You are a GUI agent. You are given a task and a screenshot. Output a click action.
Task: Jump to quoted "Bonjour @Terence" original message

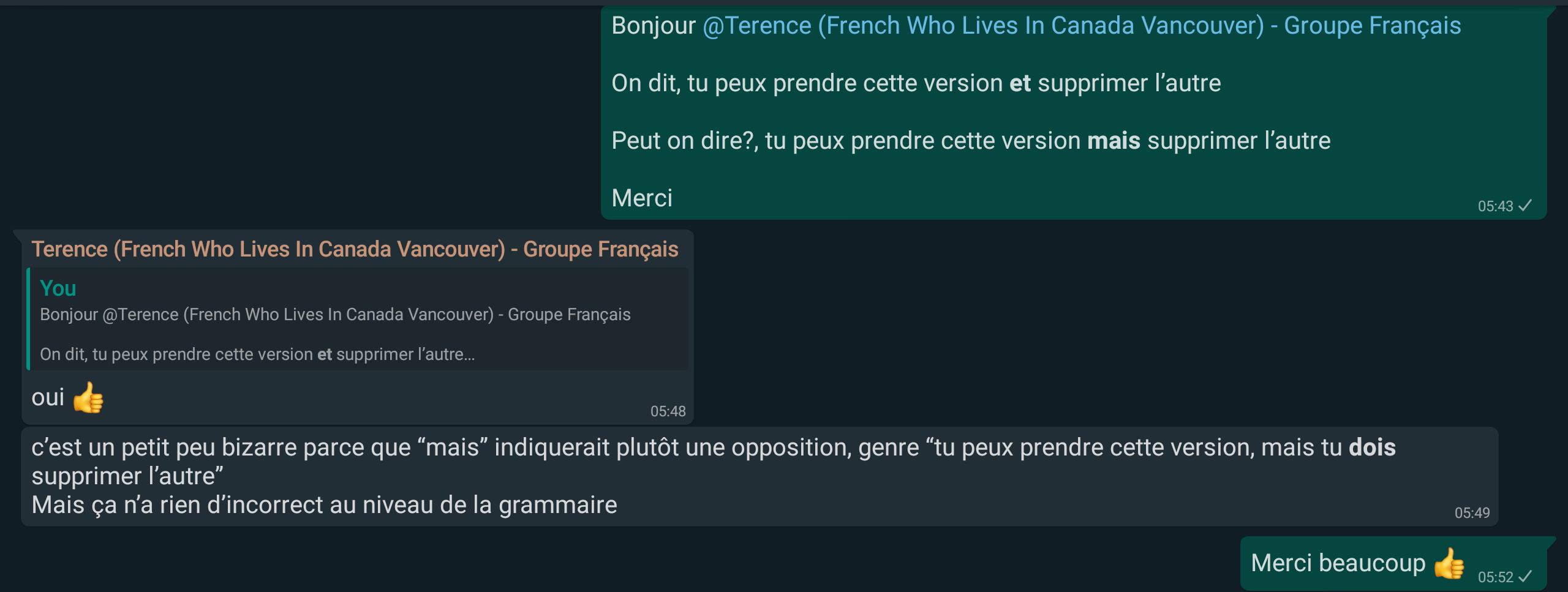(335, 315)
